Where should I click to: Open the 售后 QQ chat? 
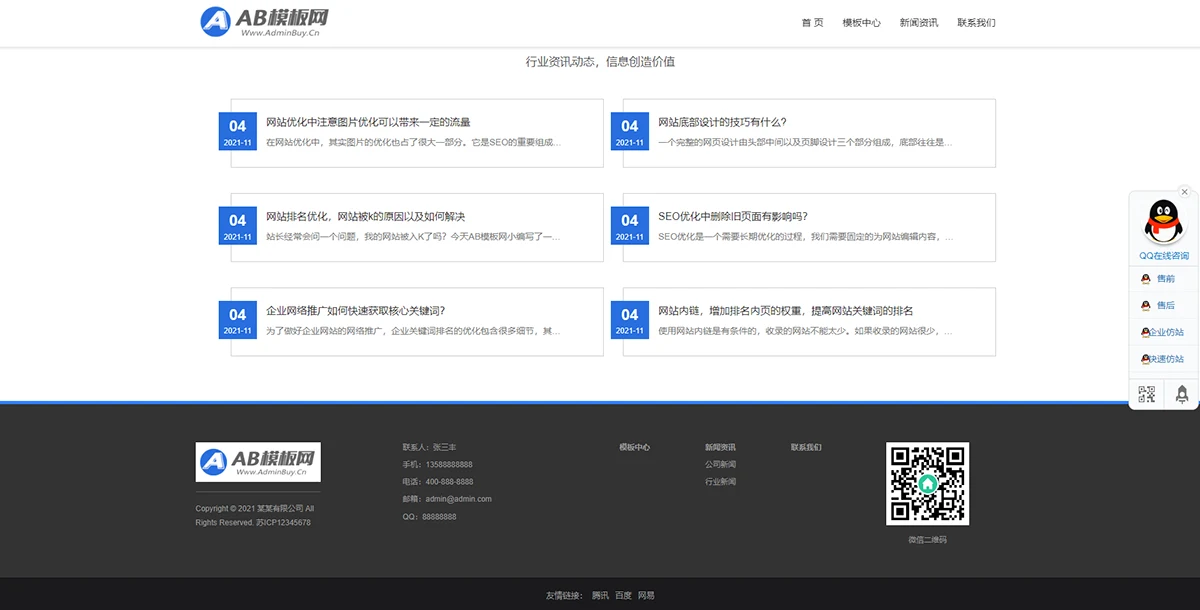(1164, 306)
